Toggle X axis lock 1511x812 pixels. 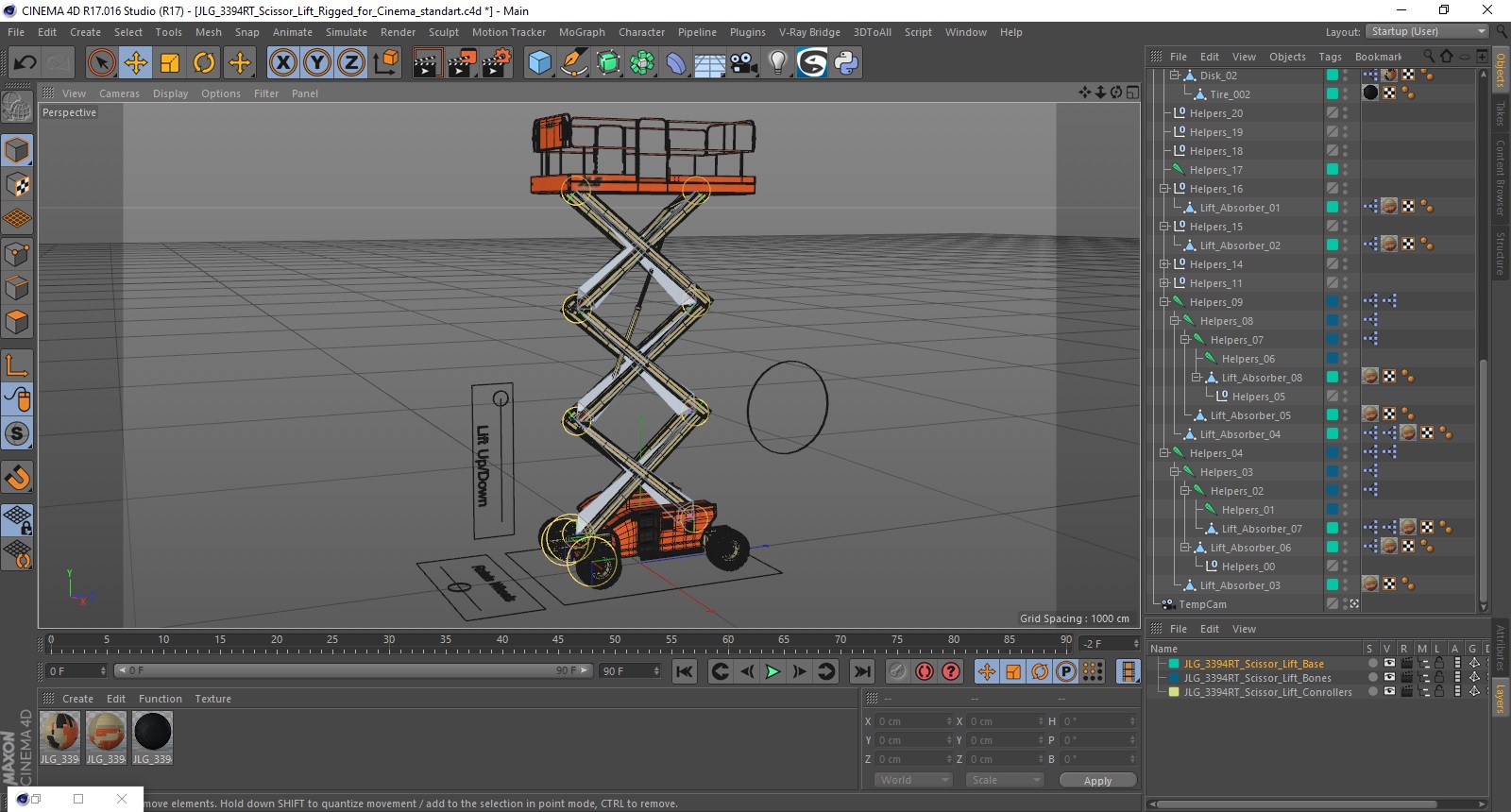(282, 63)
